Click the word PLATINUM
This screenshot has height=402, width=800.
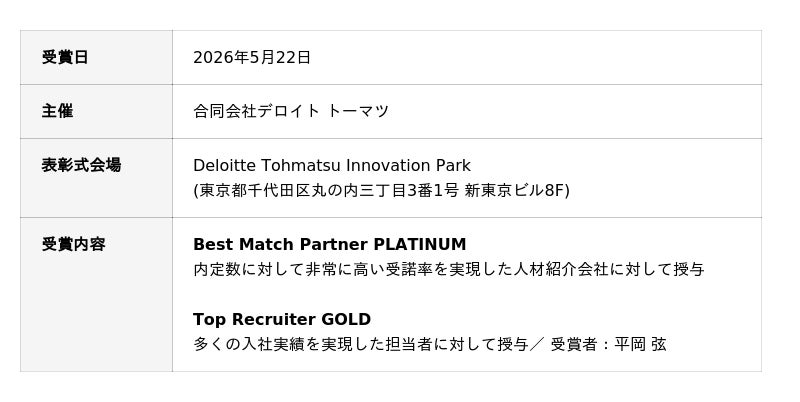[x=420, y=244]
